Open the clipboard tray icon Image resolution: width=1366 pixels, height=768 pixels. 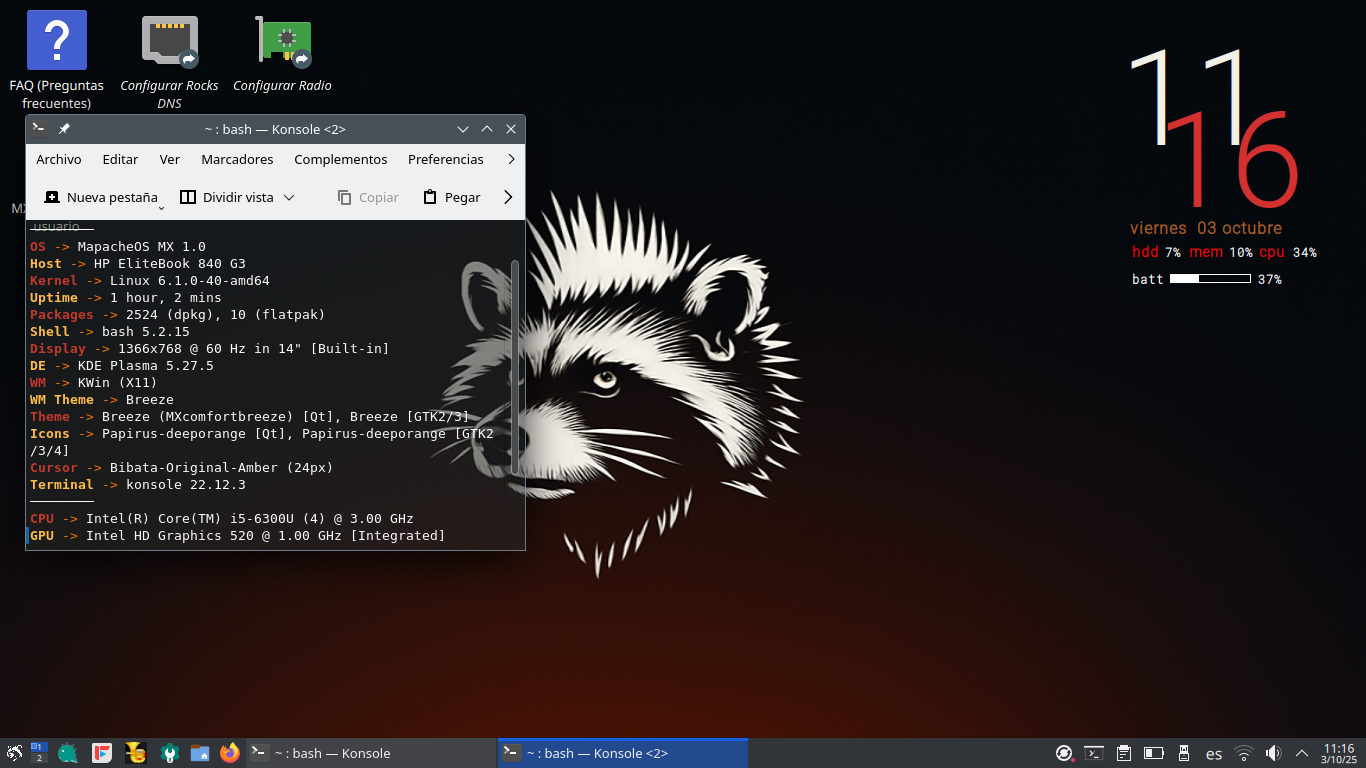point(1124,753)
